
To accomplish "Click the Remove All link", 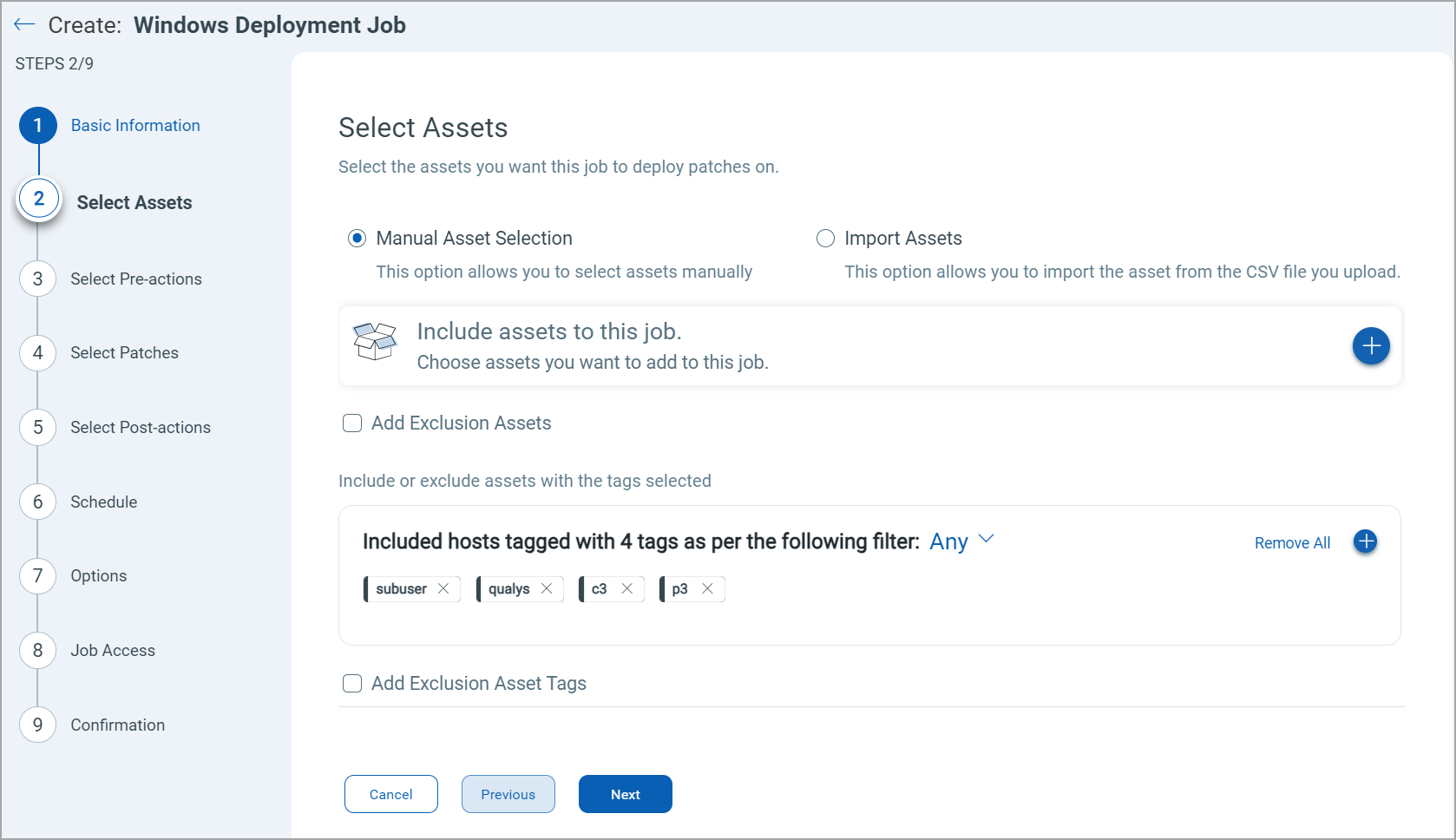I will coord(1292,541).
